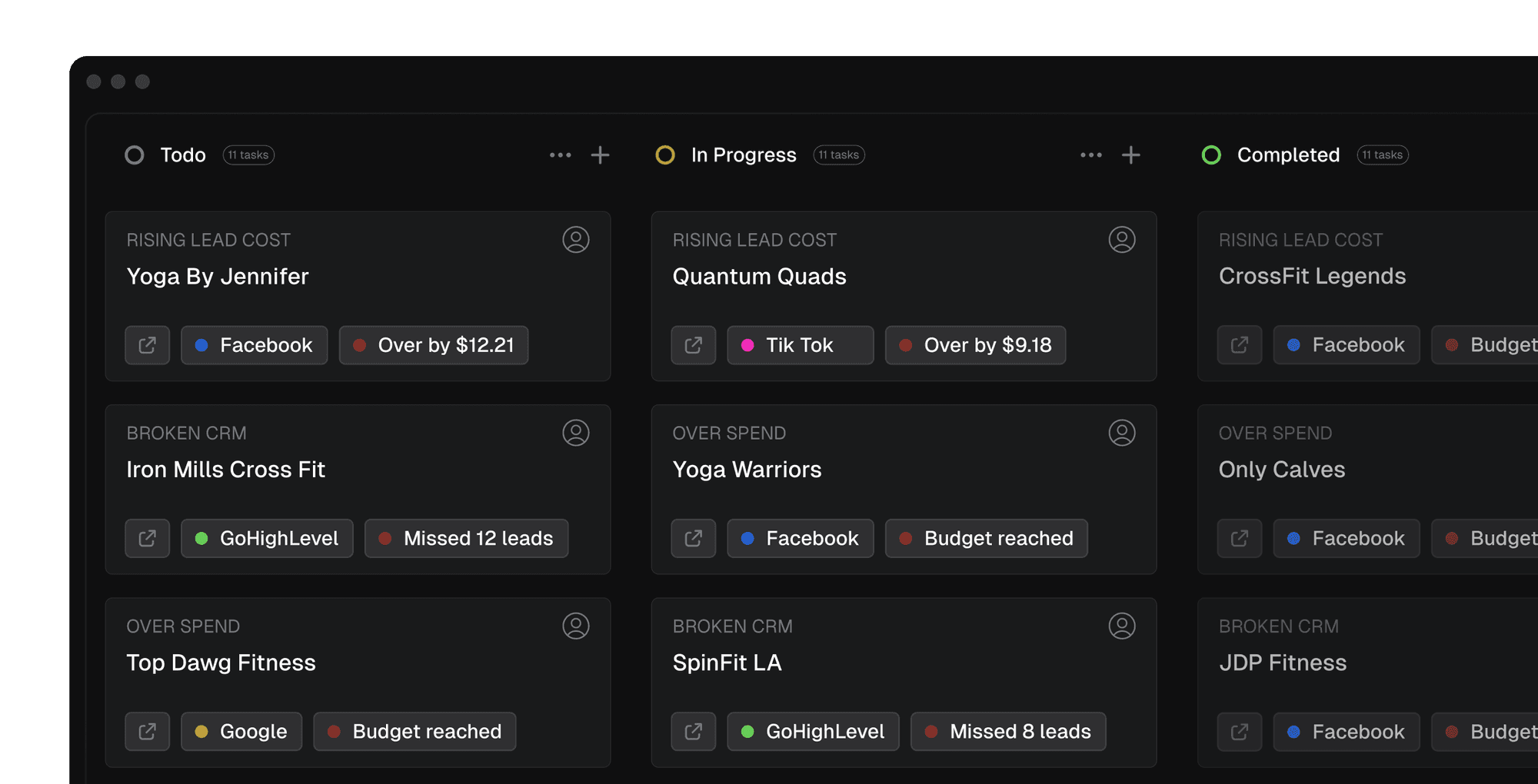The image size is (1538, 784).
Task: Open the CrossFit Legends card title
Action: [1313, 277]
